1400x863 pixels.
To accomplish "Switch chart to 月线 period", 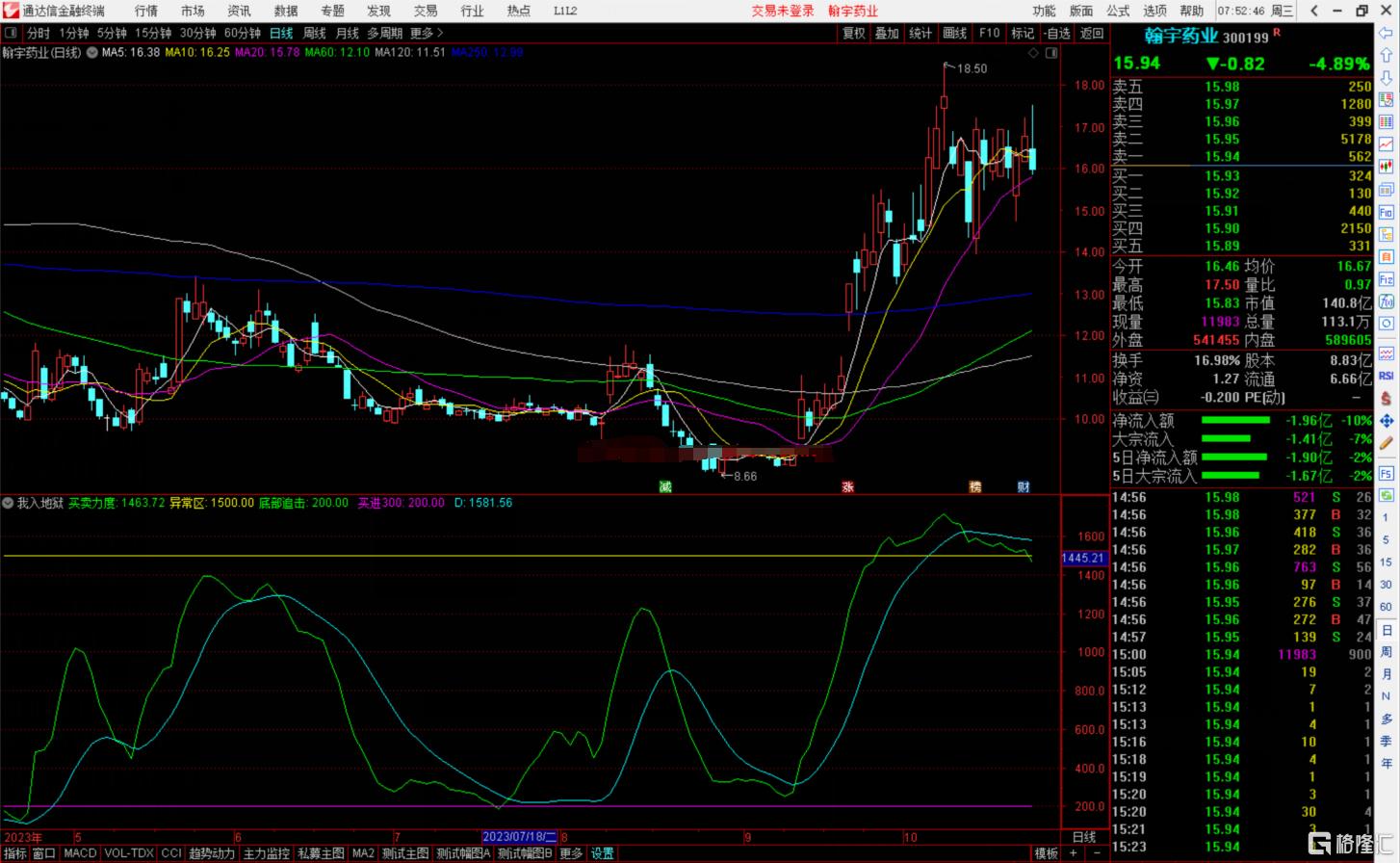I will tap(348, 33).
